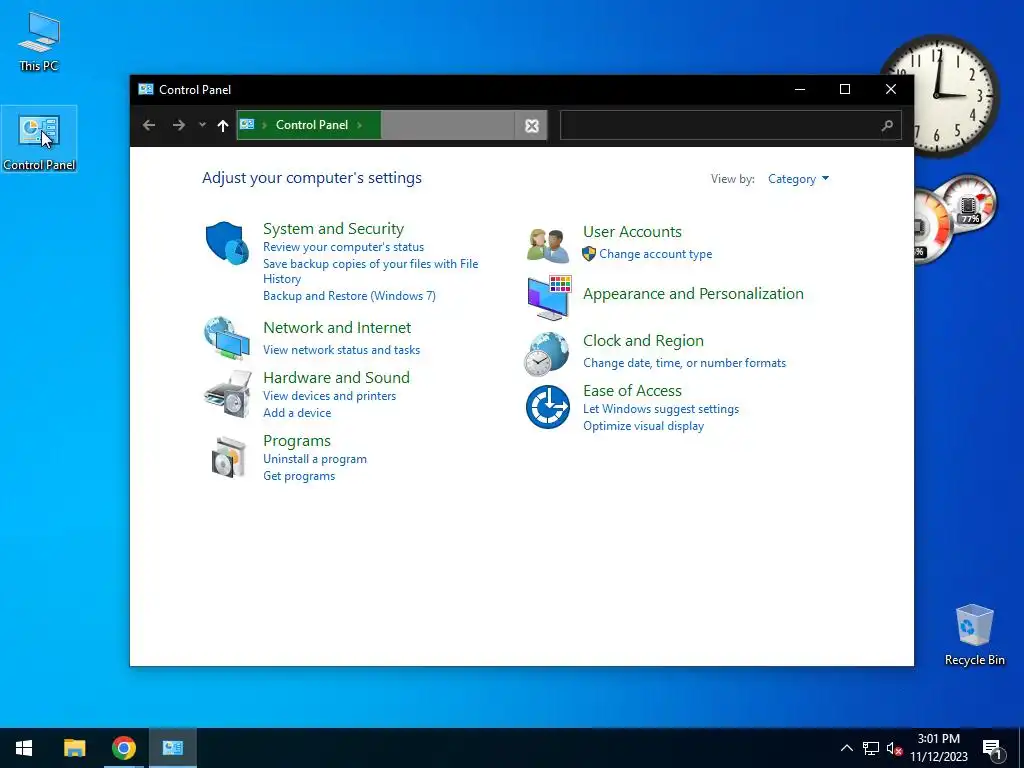Screen dimensions: 1024x768
Task: Click the Forward arrow in Control Panel
Action: point(178,125)
